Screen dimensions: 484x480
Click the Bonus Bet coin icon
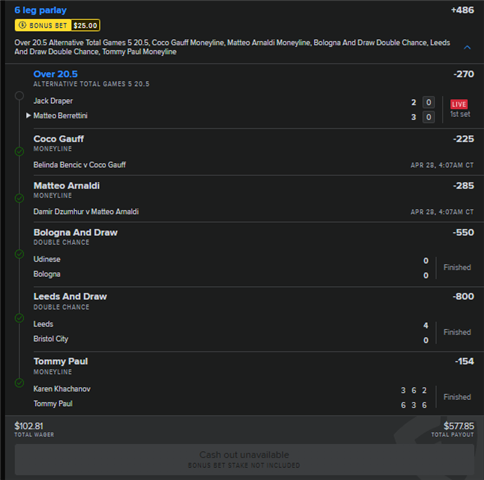[x=22, y=25]
